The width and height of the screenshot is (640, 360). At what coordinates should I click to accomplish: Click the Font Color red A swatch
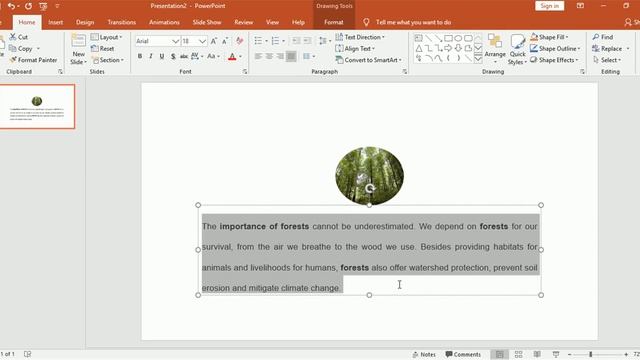click(232, 56)
